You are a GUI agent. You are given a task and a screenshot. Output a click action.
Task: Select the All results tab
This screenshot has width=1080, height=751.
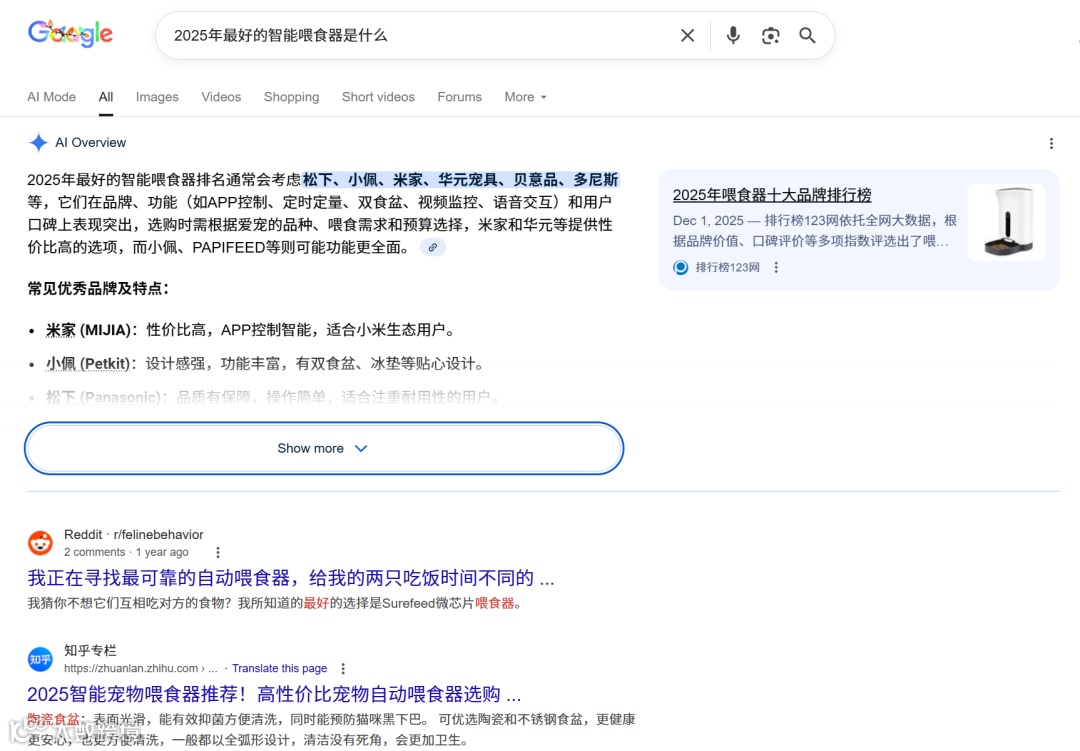click(x=105, y=97)
